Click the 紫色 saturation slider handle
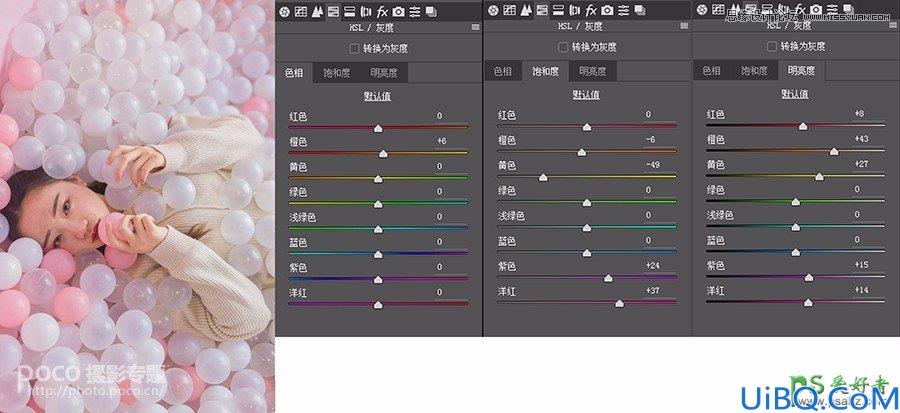 [x=608, y=278]
